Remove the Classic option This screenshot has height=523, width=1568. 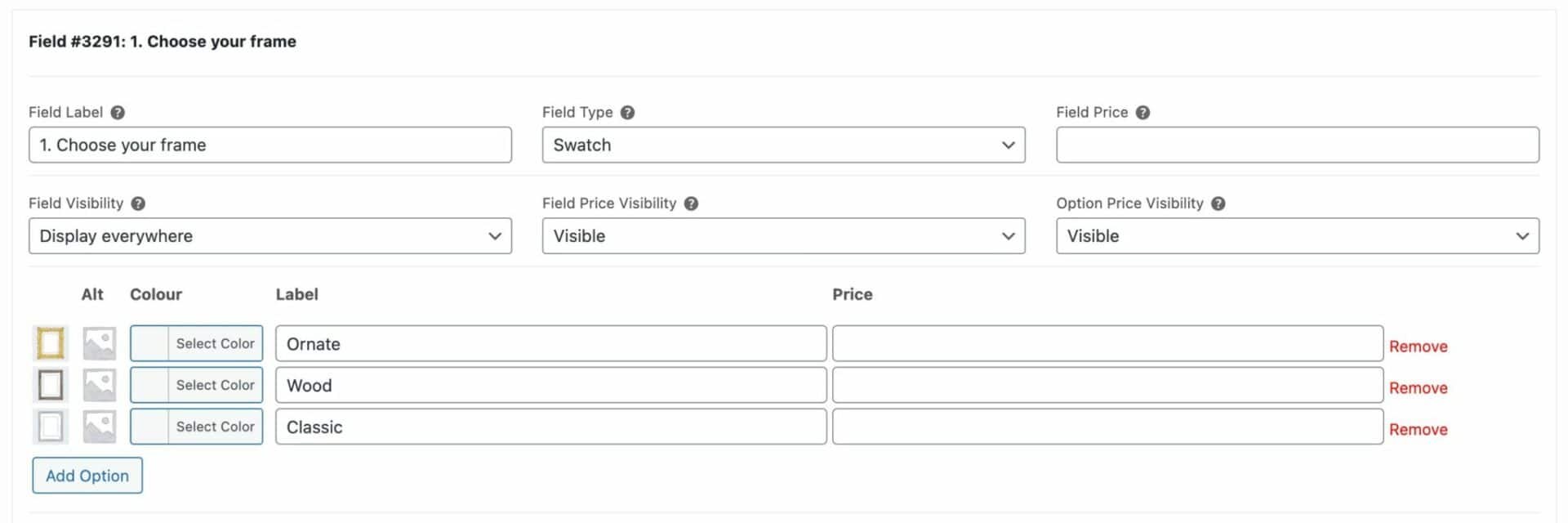1418,430
